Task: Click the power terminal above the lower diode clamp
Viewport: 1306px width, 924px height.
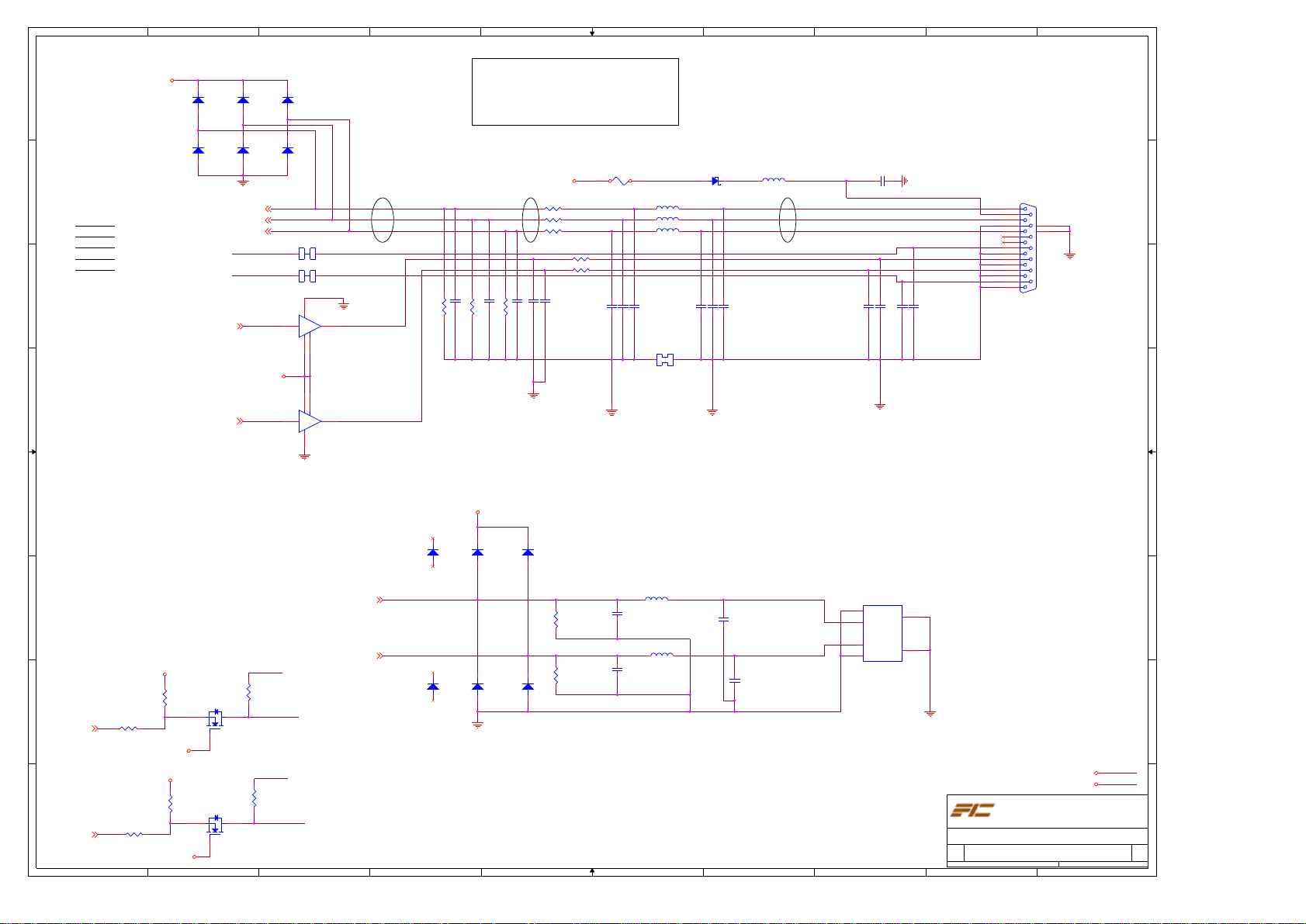Action: (x=477, y=512)
